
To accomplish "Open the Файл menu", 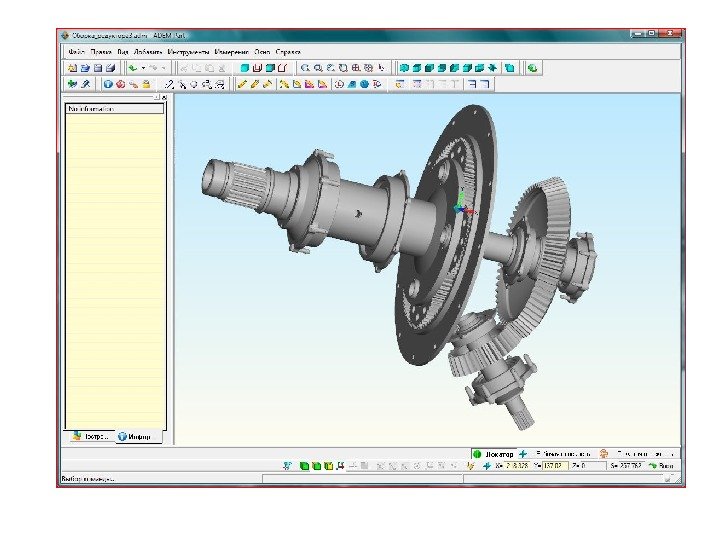I will point(76,52).
